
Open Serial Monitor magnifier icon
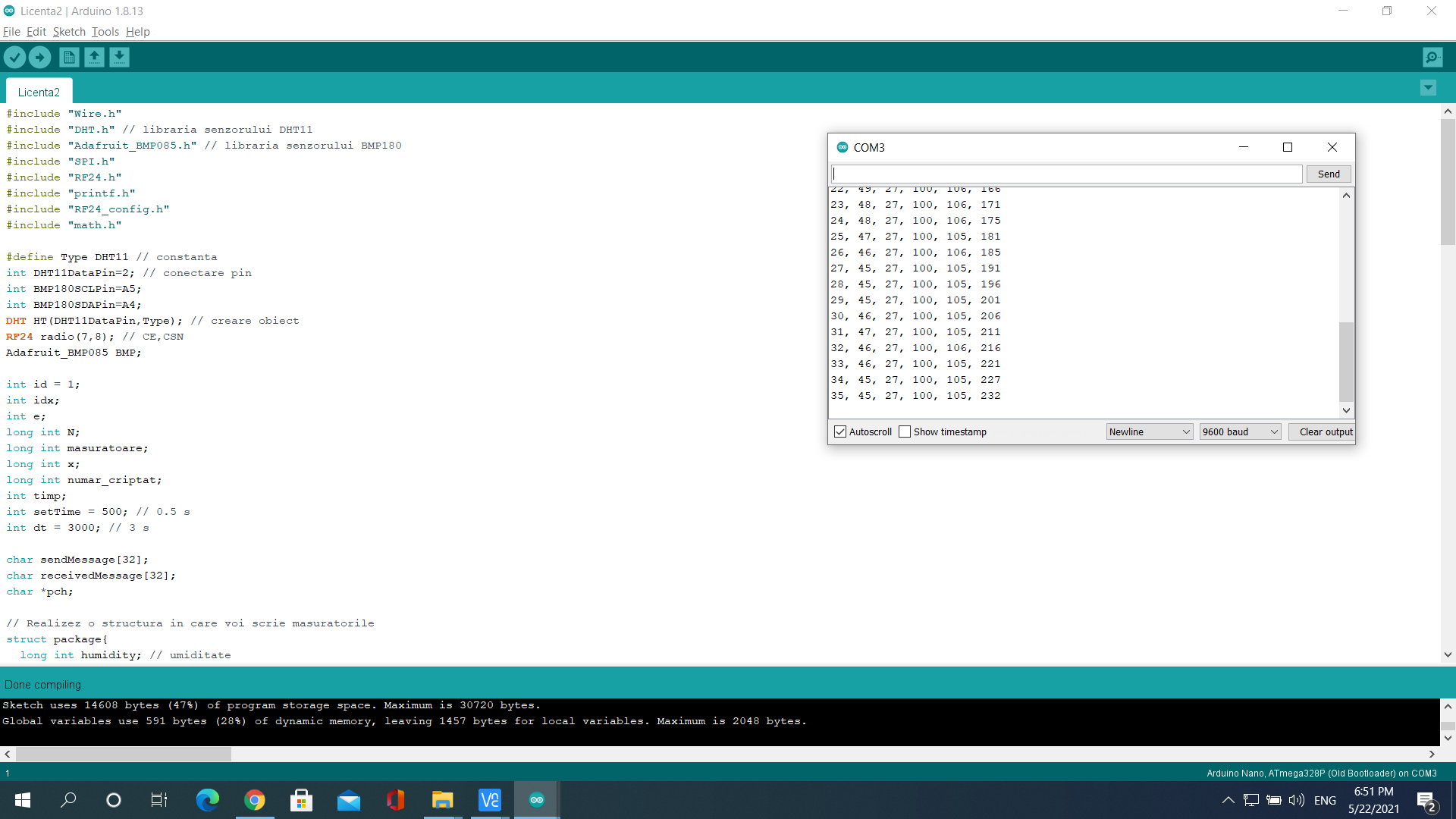pos(1432,57)
